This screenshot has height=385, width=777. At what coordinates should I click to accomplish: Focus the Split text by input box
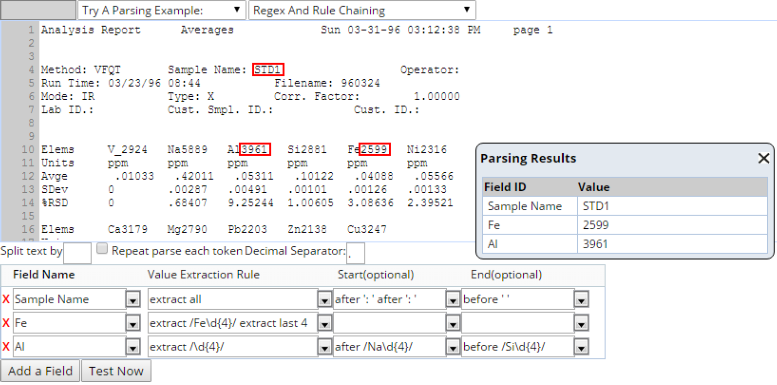78,253
